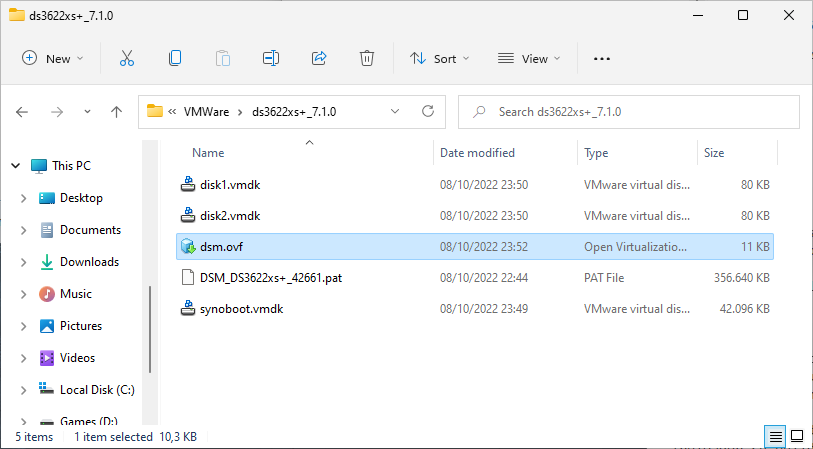Click the This PC monitor icon
The image size is (813, 449).
(x=39, y=166)
